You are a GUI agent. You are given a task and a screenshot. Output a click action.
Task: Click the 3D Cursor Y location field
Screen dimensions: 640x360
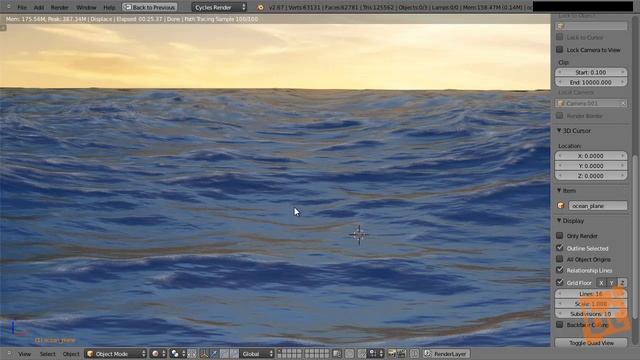click(591, 166)
